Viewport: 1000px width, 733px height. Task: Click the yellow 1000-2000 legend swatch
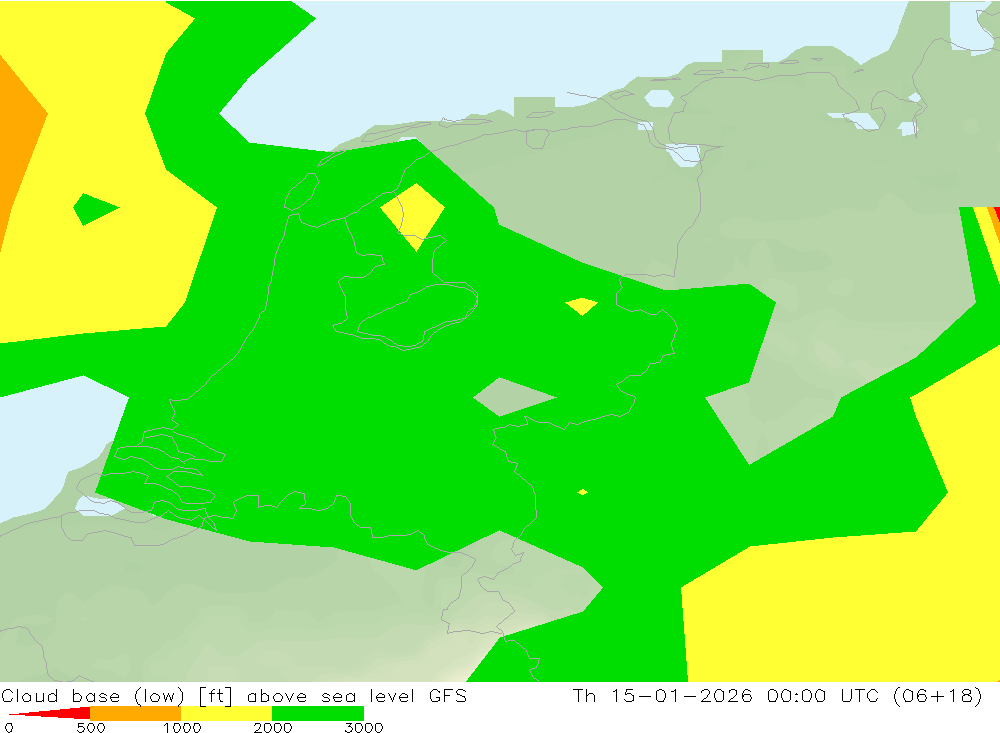point(226,713)
